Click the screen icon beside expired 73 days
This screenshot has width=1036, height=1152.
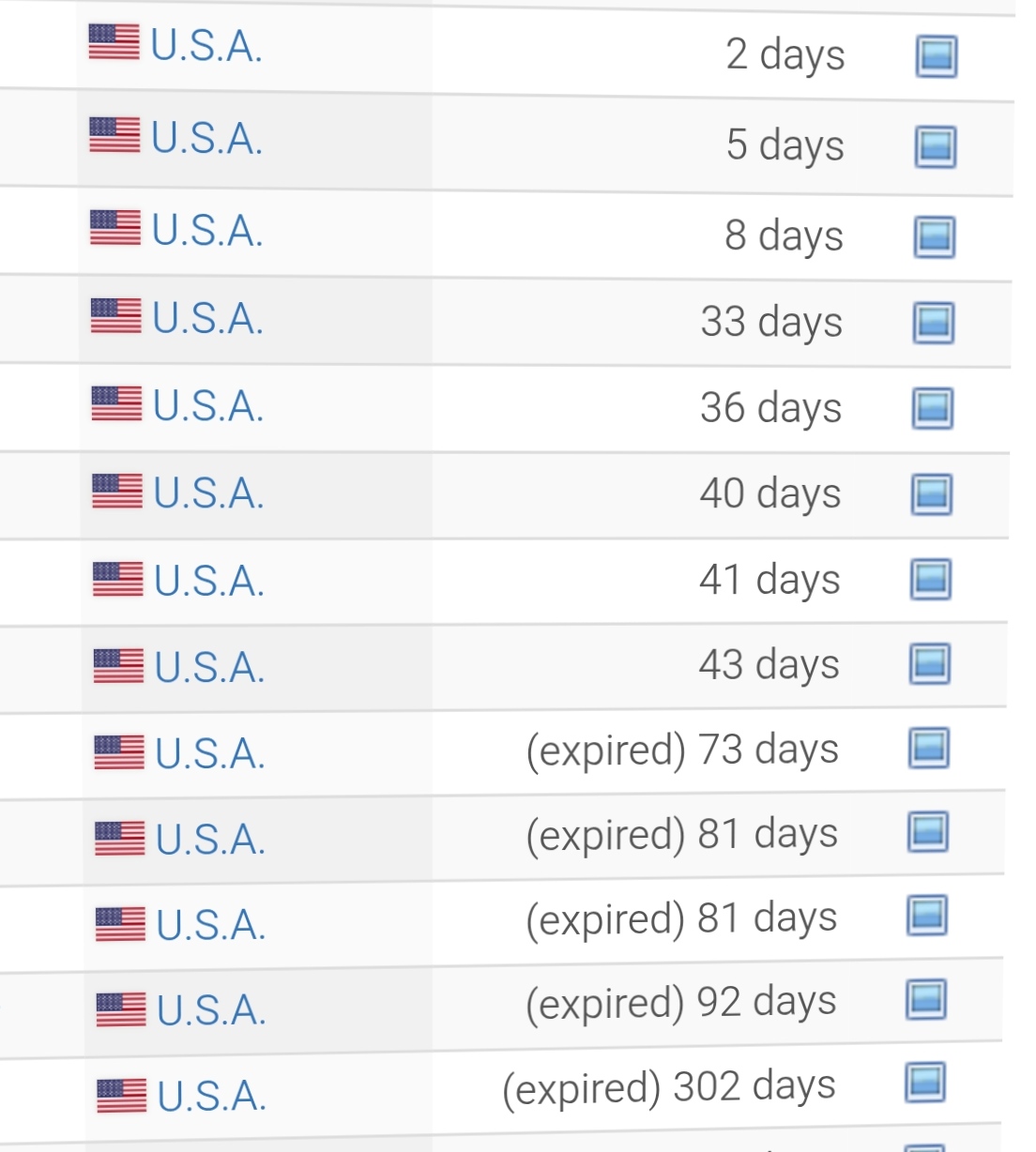928,749
